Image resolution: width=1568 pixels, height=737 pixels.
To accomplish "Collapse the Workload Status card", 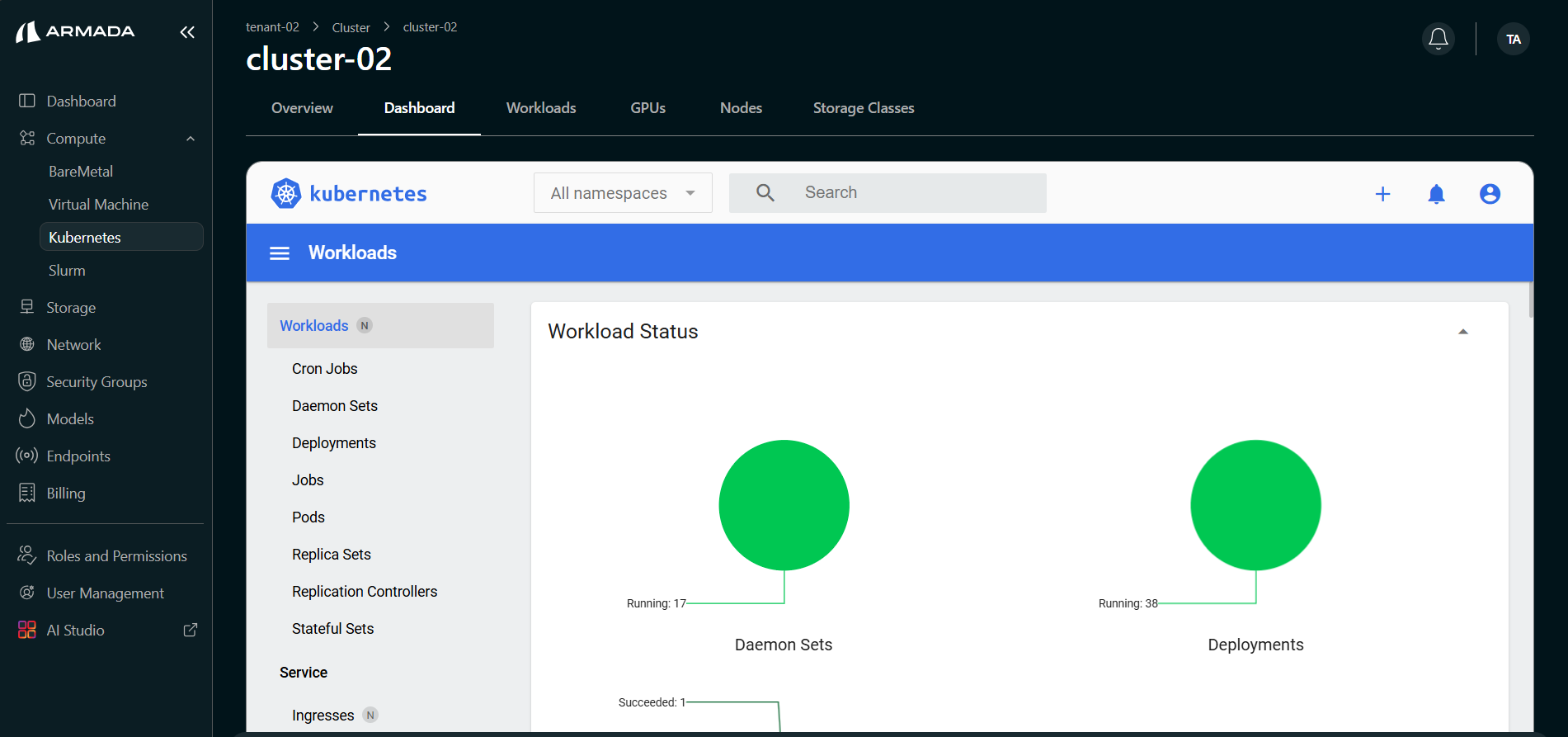I will coord(1463,332).
